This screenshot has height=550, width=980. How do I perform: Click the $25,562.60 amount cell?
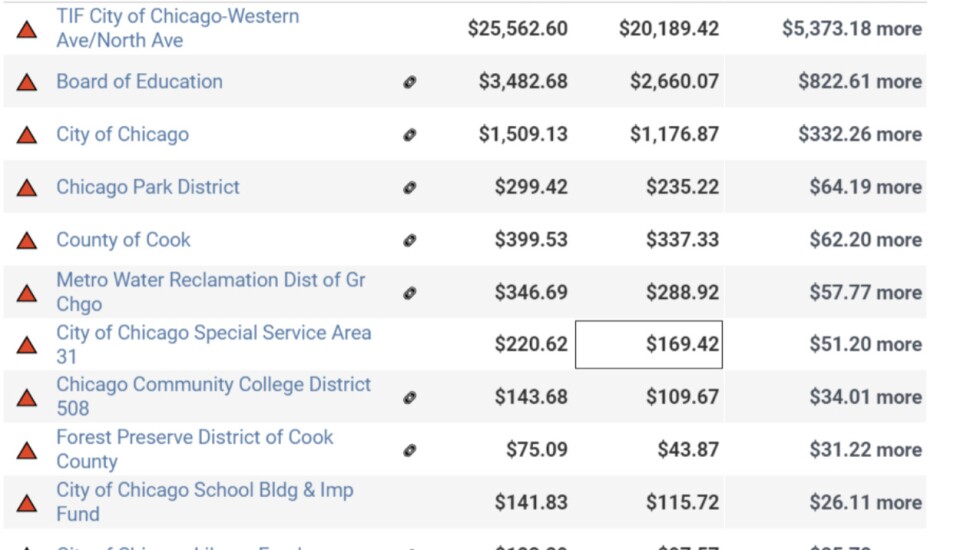click(x=517, y=29)
